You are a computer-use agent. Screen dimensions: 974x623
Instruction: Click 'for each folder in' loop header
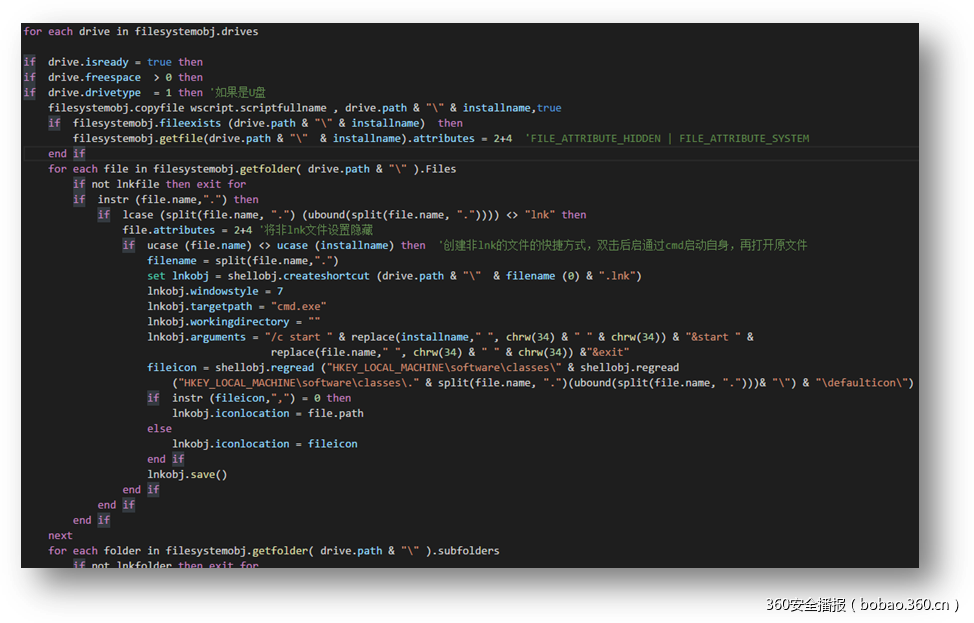104,551
